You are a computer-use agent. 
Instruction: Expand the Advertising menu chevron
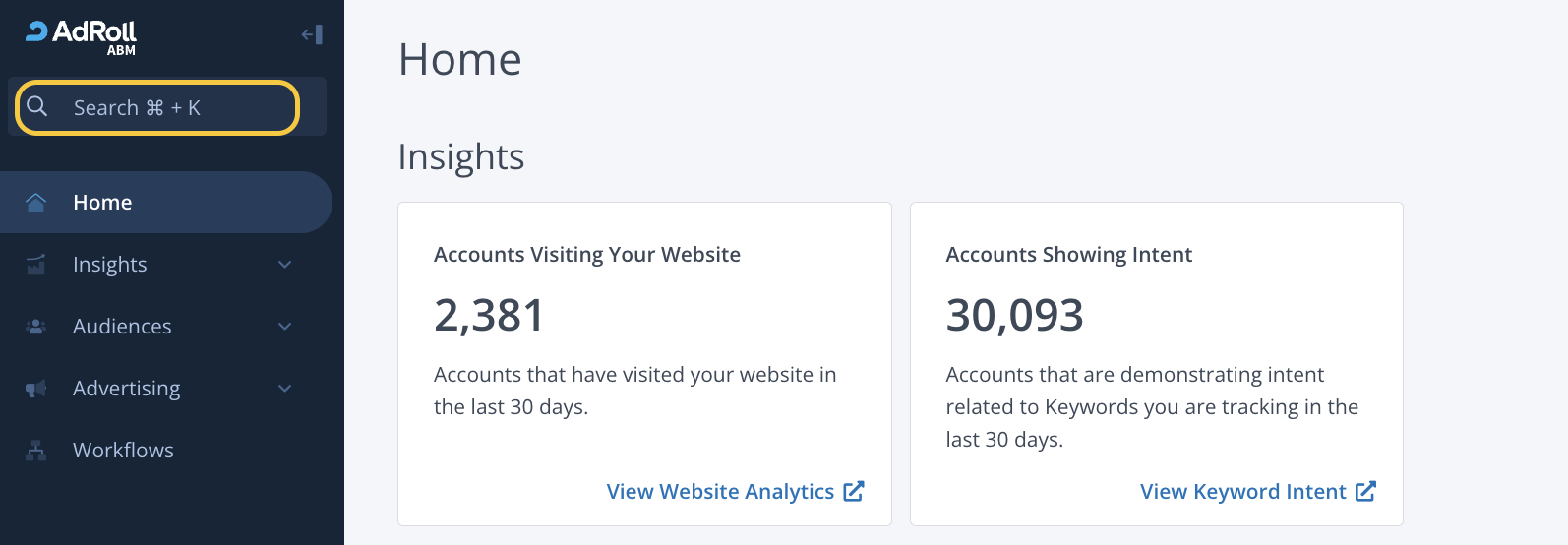285,389
